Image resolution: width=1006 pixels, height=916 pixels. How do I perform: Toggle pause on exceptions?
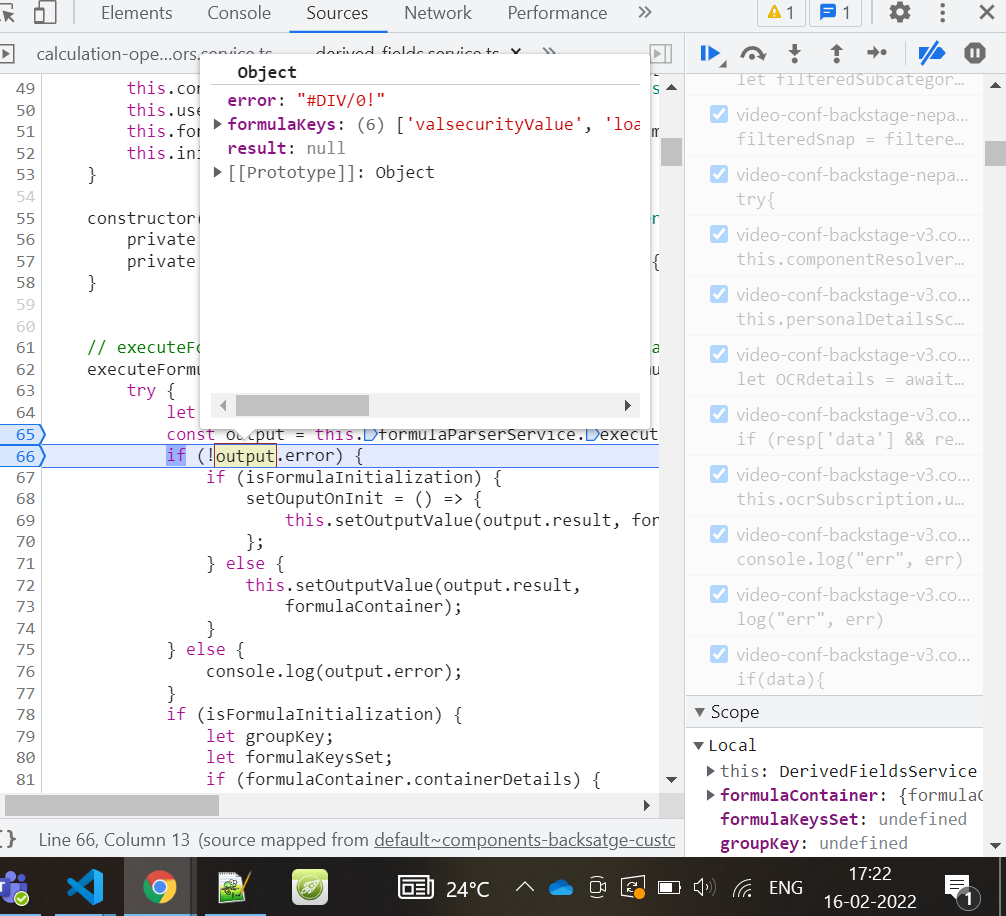point(974,53)
